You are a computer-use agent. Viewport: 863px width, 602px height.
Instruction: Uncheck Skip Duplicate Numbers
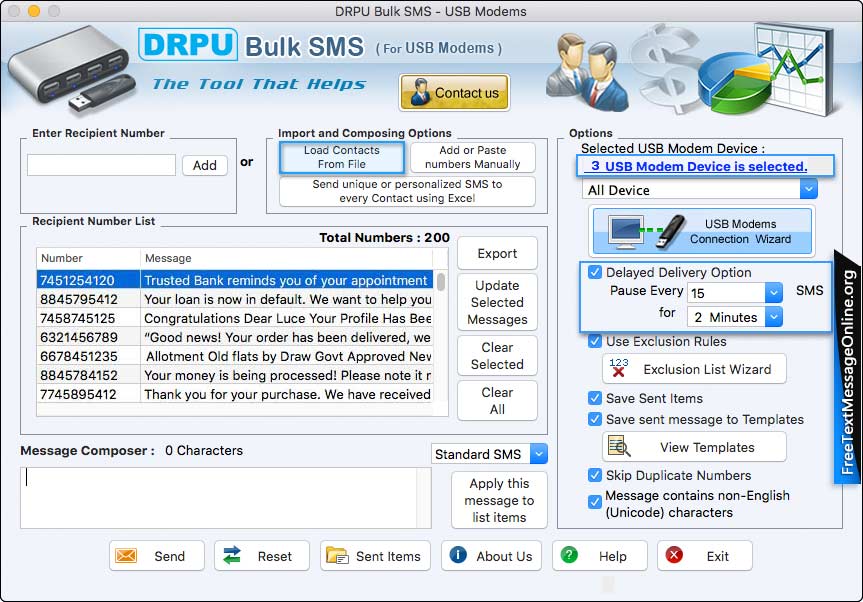[x=594, y=475]
